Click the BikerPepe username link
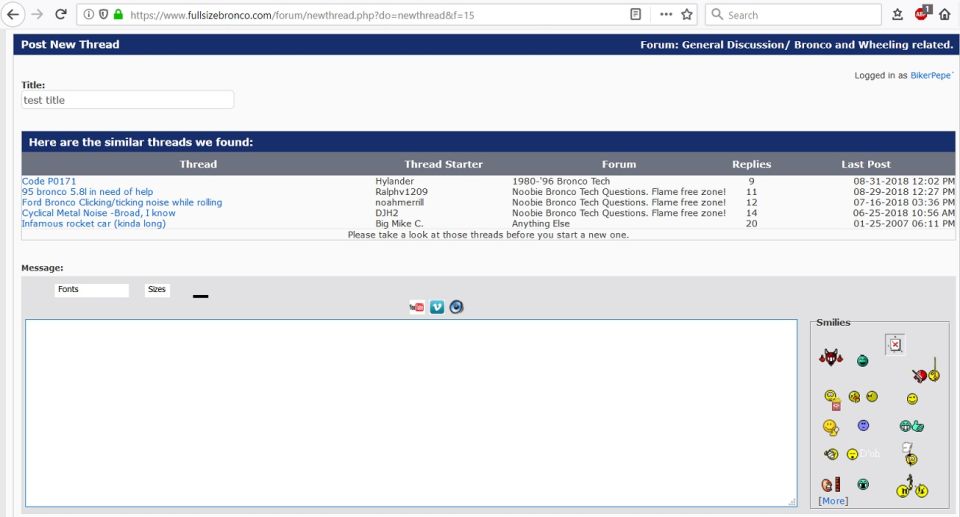Screen dimensions: 960x517 pos(931,75)
